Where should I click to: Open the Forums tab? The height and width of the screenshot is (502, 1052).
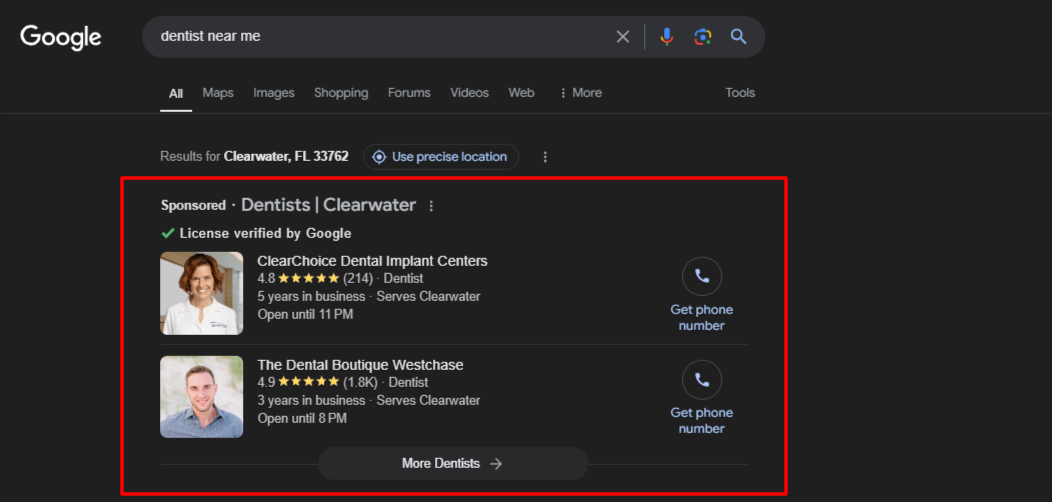pos(409,93)
